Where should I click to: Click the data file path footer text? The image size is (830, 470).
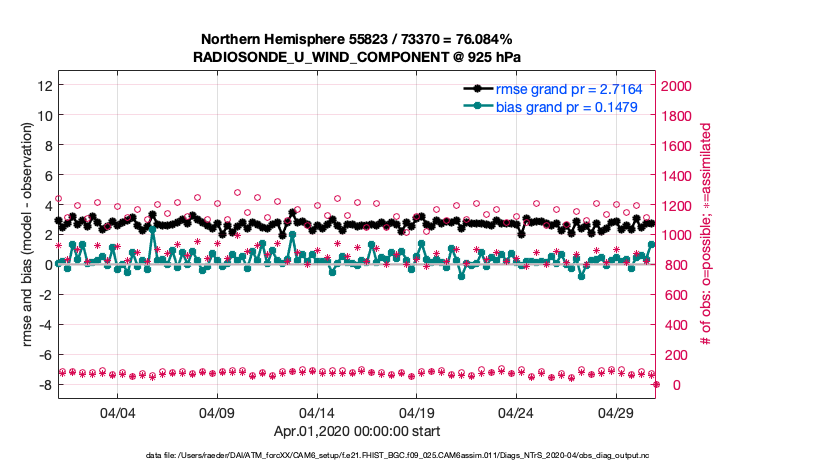(x=356, y=456)
